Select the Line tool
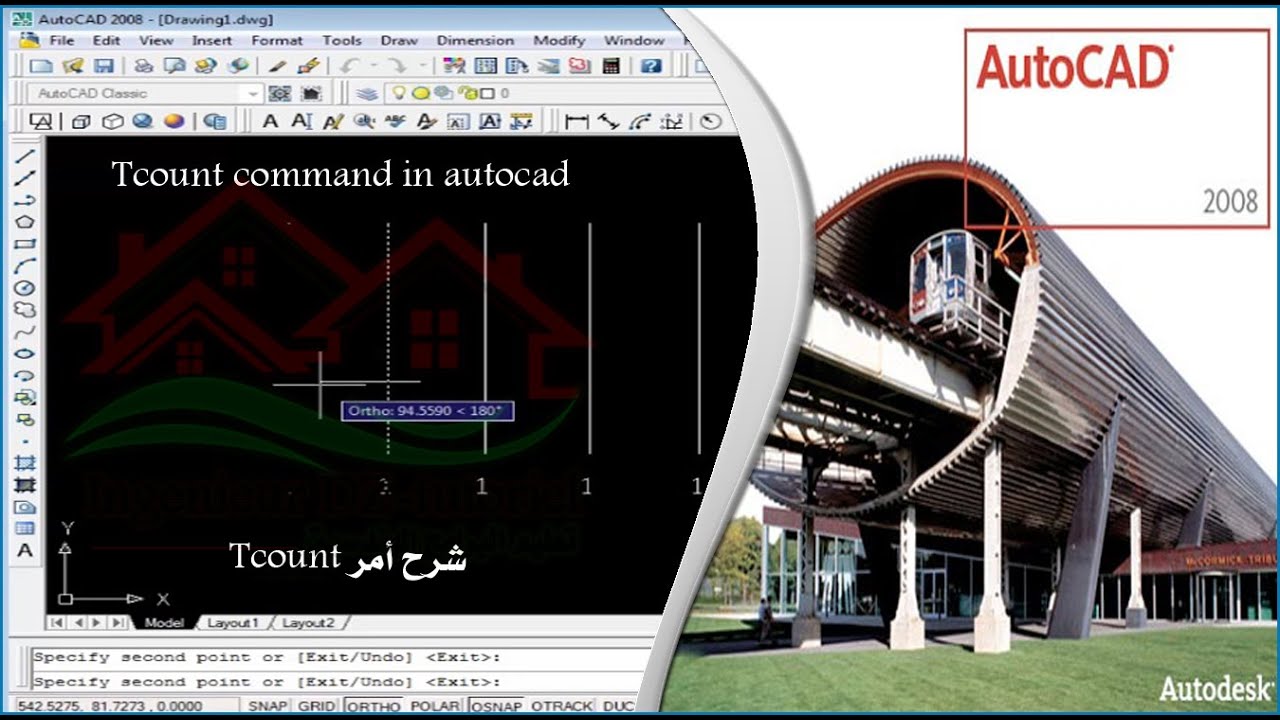Screen dimensions: 1280x720 coord(25,156)
